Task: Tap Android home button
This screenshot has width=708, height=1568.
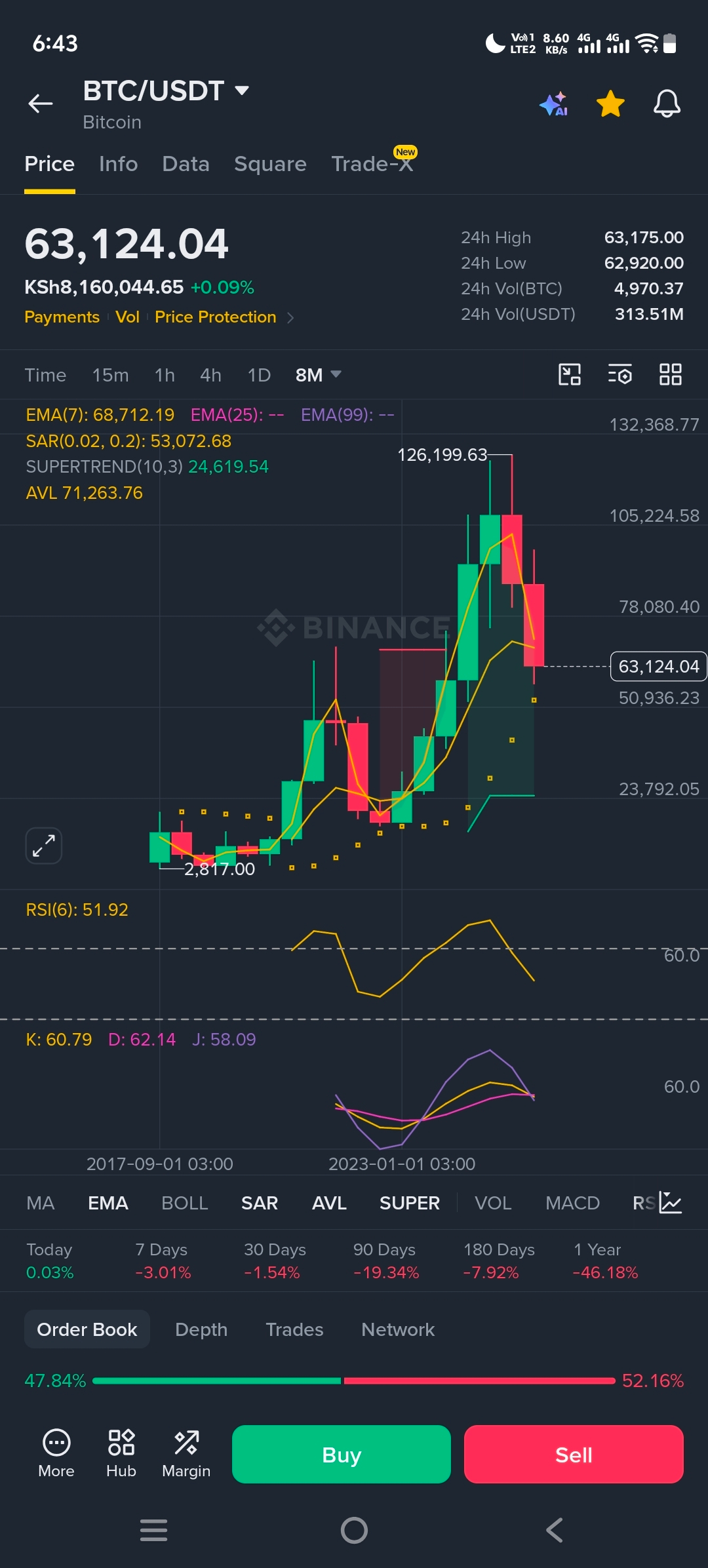Action: [x=354, y=1530]
